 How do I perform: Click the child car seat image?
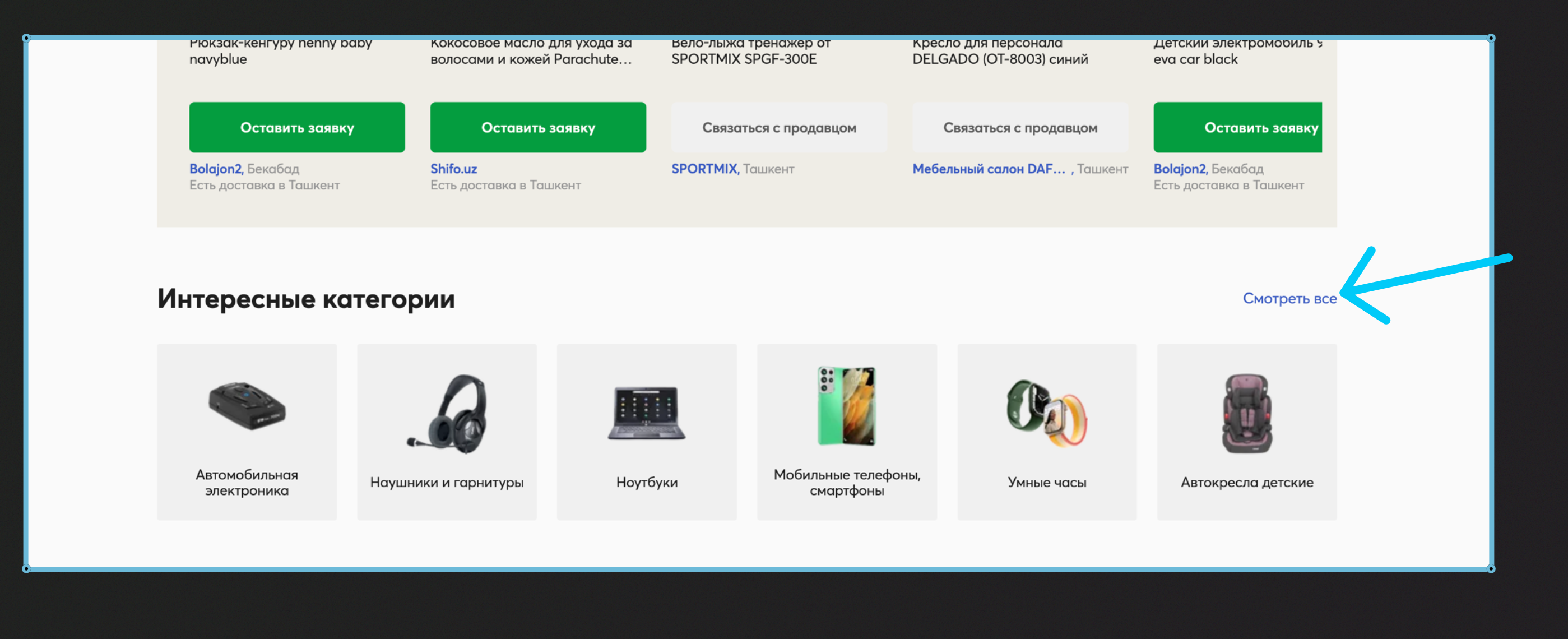coord(1246,413)
